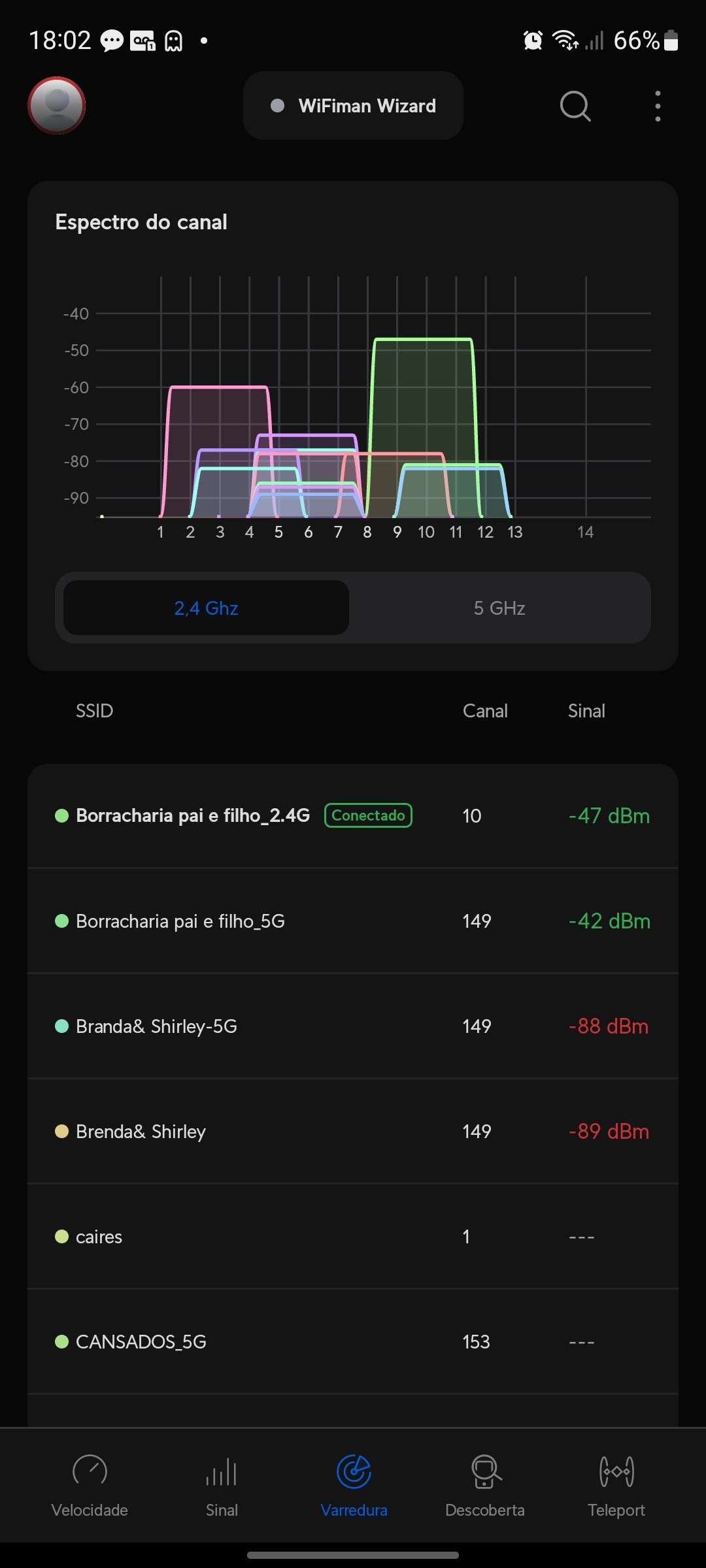706x1568 pixels.
Task: Open the Branda& Shirley-5G network entry
Action: pyautogui.click(x=353, y=1026)
